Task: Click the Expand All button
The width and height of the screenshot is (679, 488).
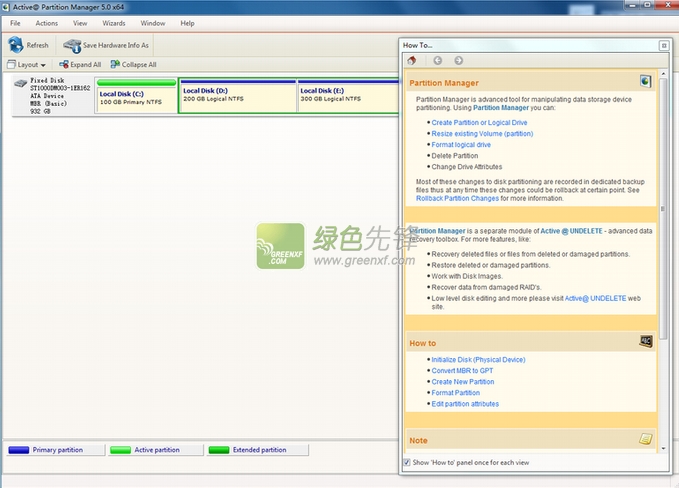Action: pos(80,65)
